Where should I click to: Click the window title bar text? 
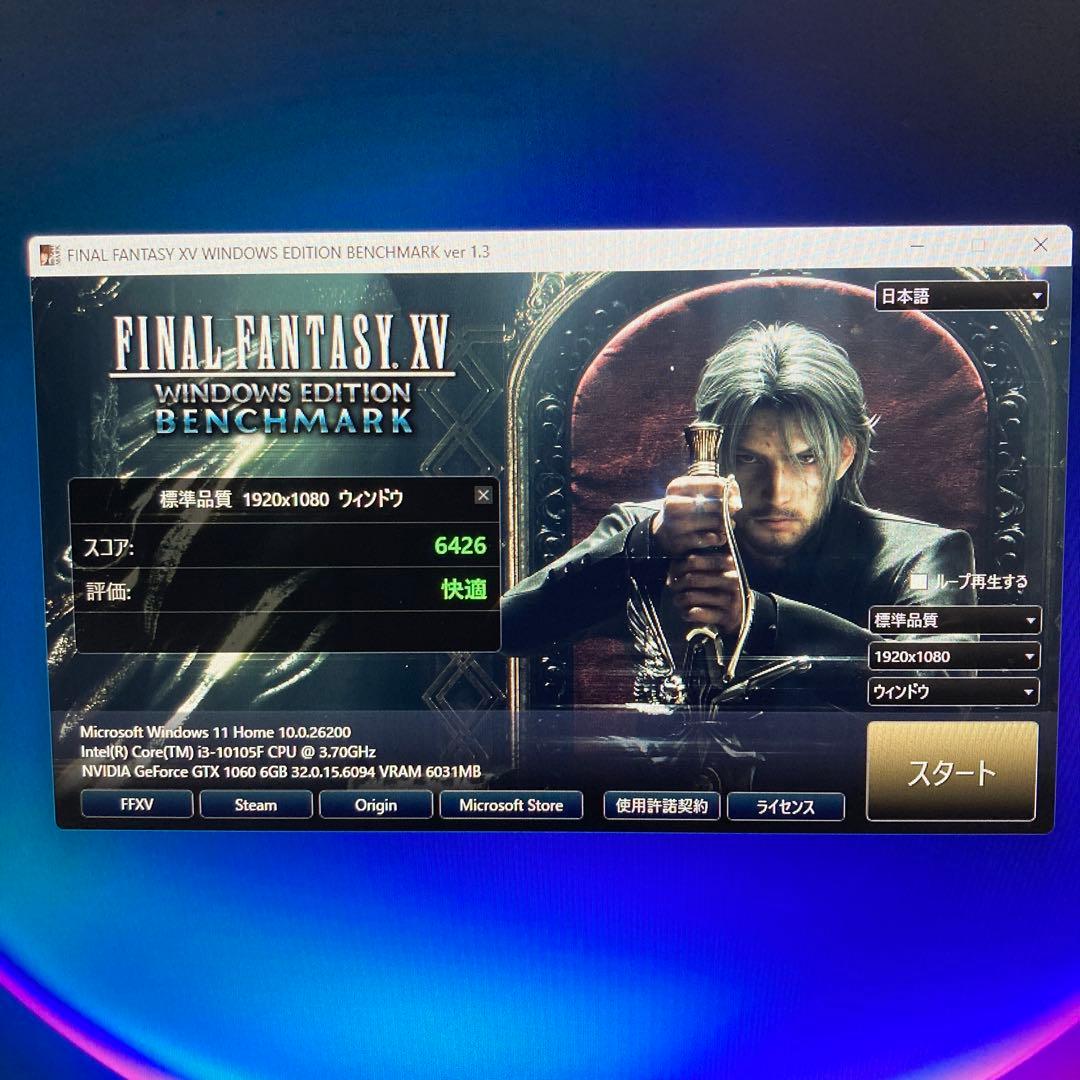tap(278, 252)
